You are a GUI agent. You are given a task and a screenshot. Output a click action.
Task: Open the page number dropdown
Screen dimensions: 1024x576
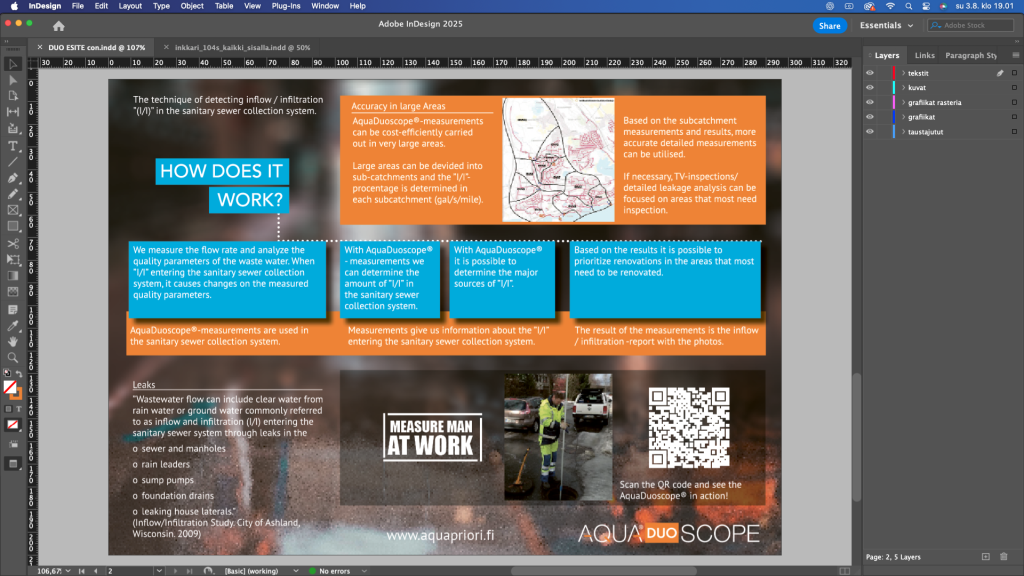159,571
